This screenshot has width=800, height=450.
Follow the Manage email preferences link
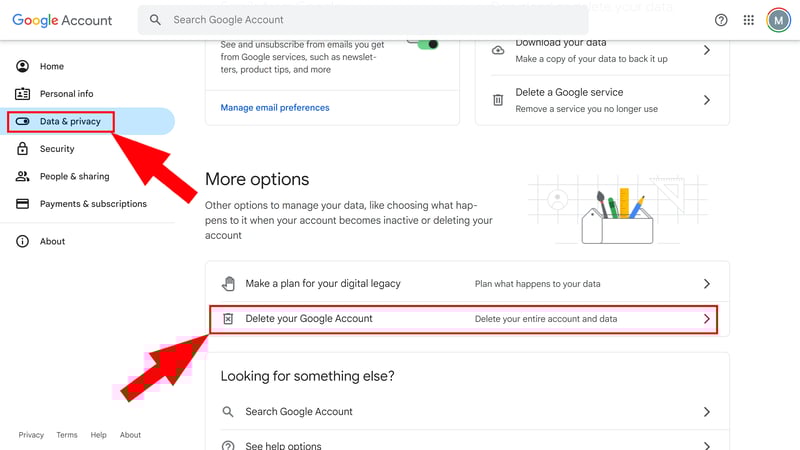click(275, 108)
